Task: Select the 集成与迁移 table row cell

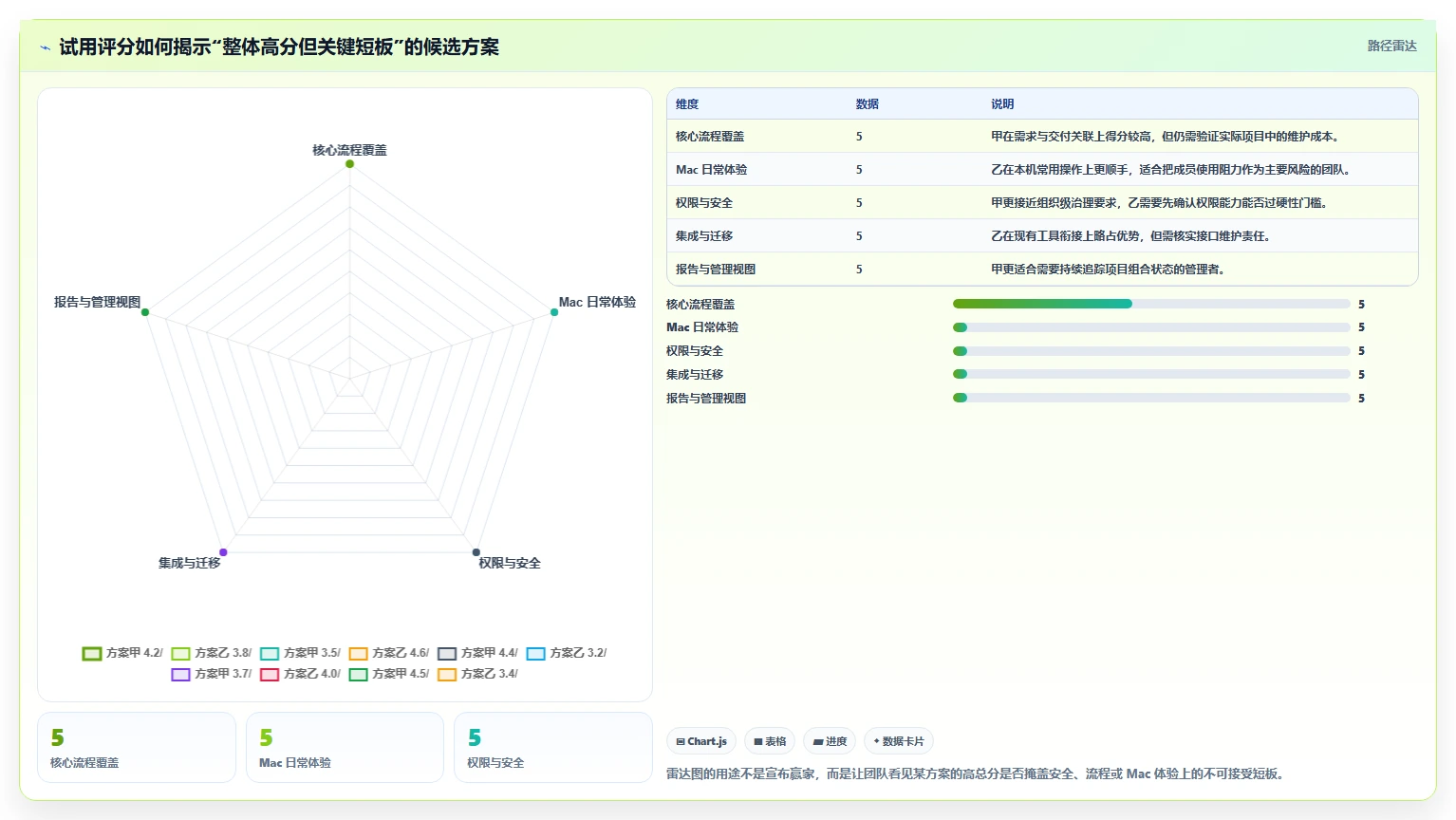Action: click(x=704, y=236)
